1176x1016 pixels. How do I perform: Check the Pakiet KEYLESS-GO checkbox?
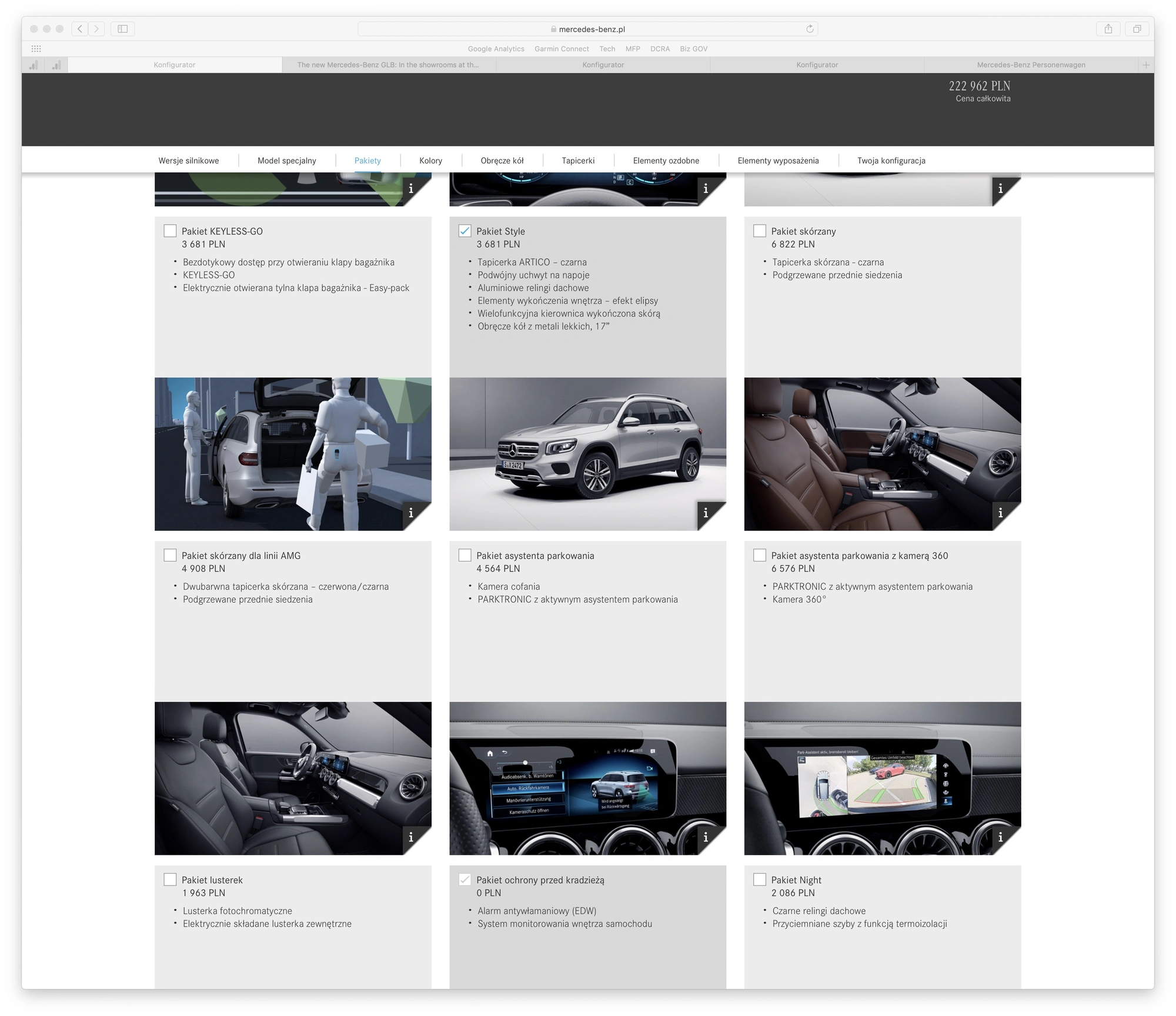pyautogui.click(x=170, y=230)
